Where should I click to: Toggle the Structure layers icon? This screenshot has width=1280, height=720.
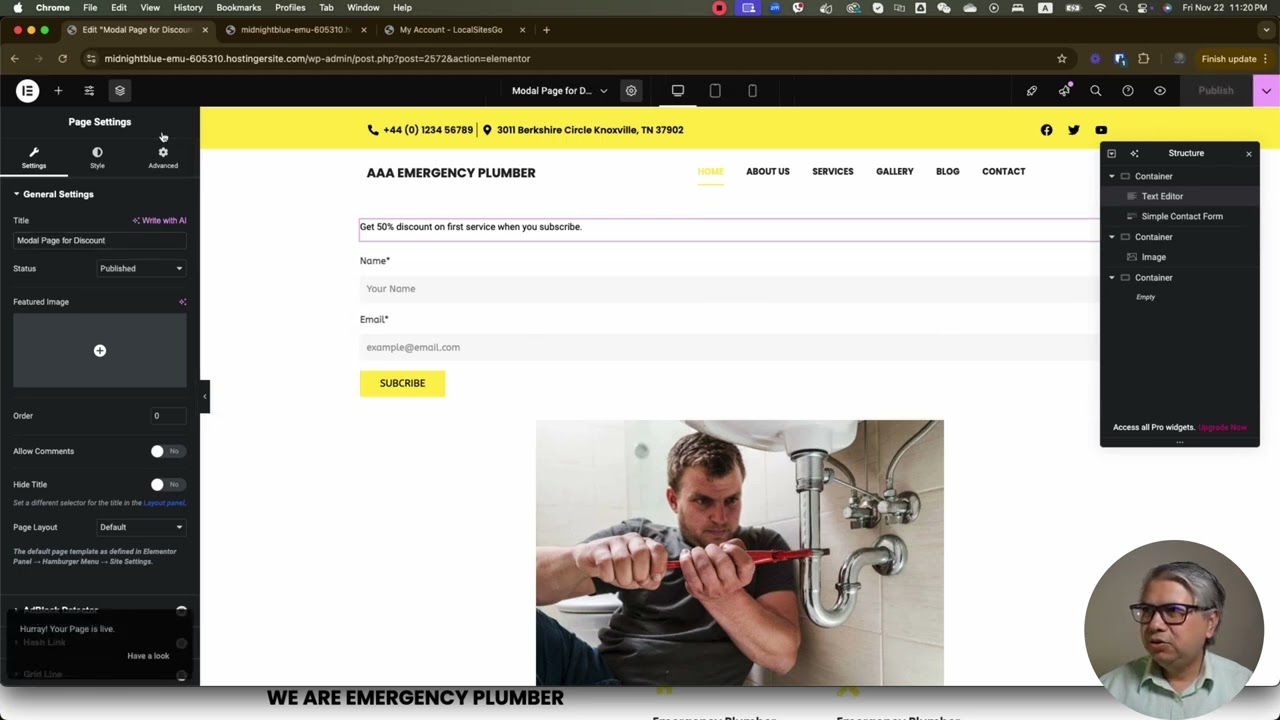(x=120, y=91)
